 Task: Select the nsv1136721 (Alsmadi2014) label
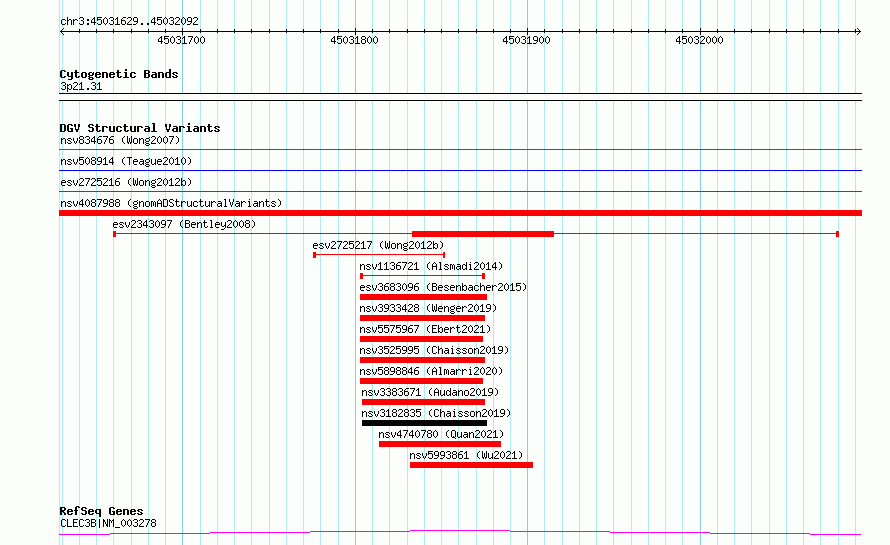tap(431, 266)
